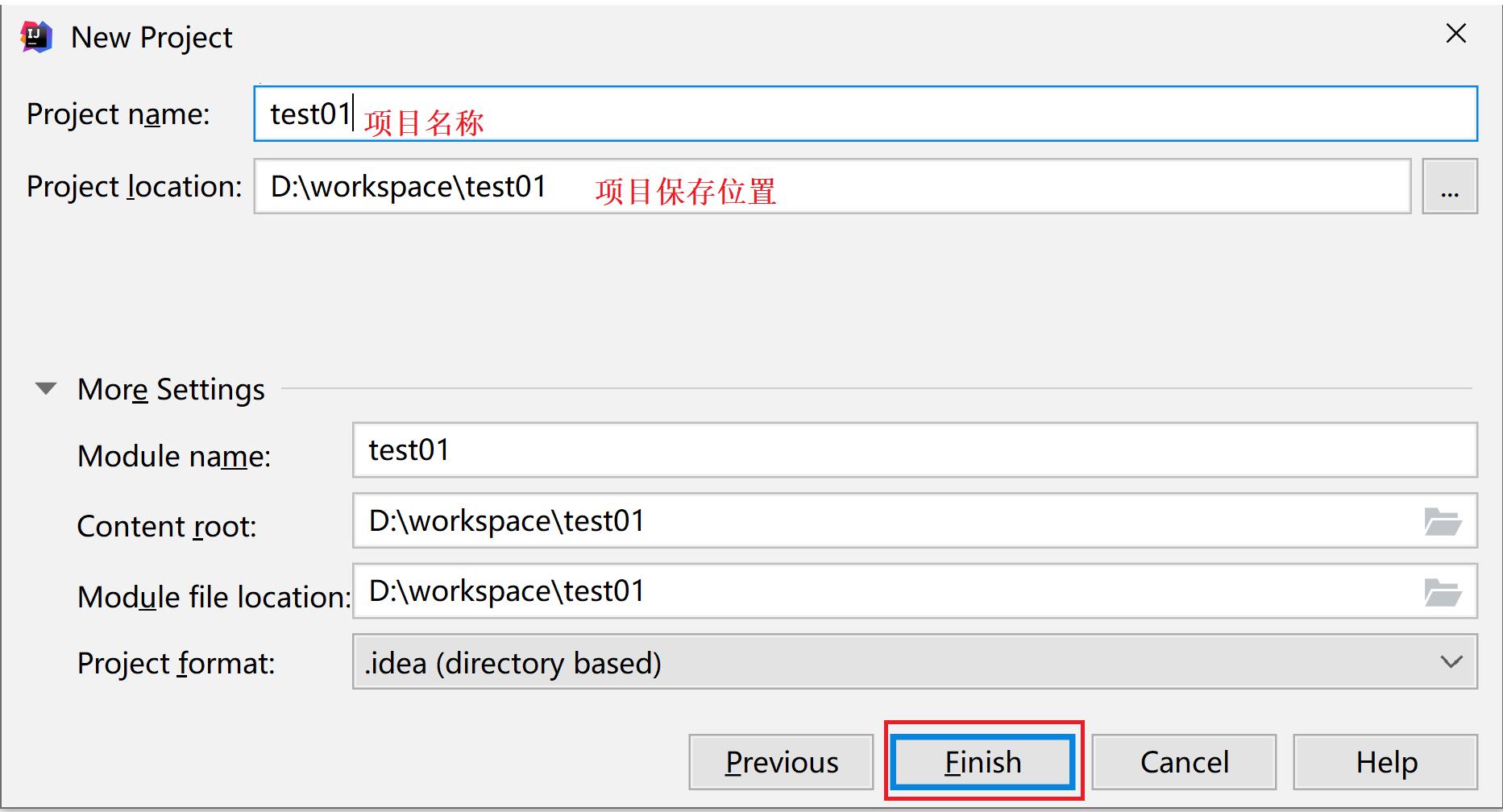The image size is (1503, 812).
Task: Click the IntelliJ IDEA logo icon in title bar
Action: pos(36,37)
